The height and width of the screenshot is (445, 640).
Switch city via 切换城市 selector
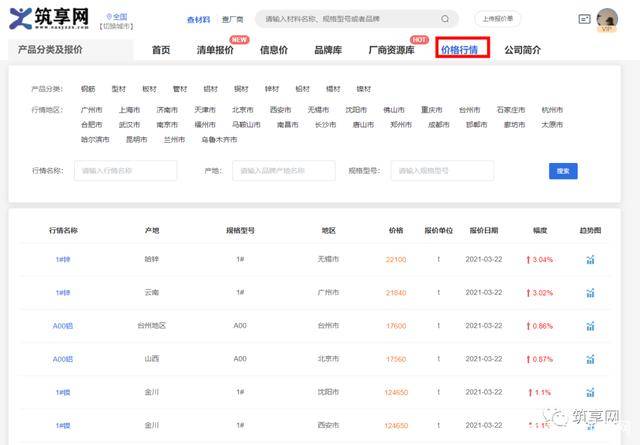(x=116, y=26)
